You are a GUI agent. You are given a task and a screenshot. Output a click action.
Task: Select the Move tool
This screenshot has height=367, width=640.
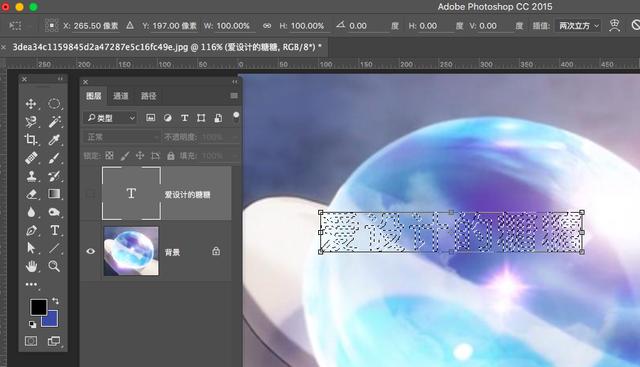[x=31, y=104]
